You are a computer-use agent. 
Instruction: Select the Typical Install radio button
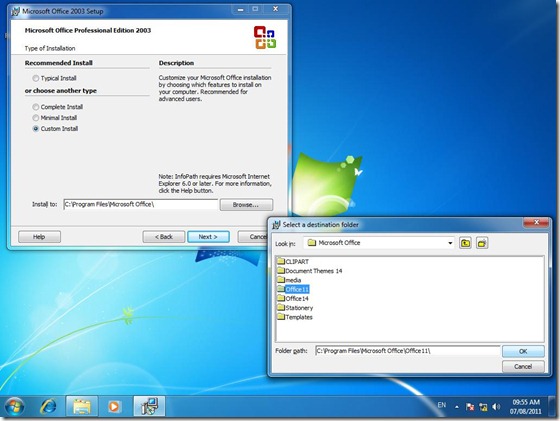[x=36, y=78]
